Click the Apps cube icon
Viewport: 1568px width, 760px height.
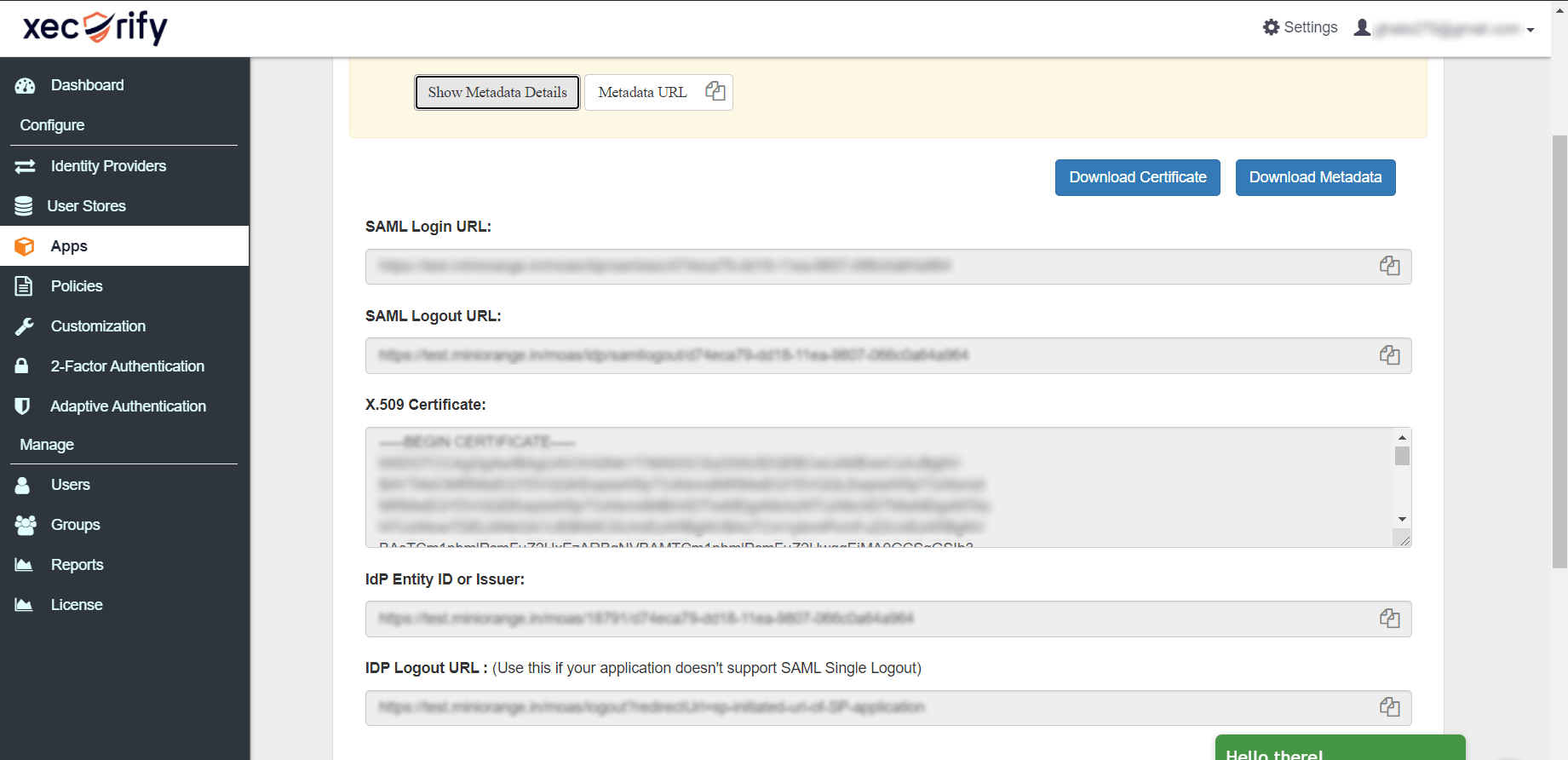click(25, 246)
